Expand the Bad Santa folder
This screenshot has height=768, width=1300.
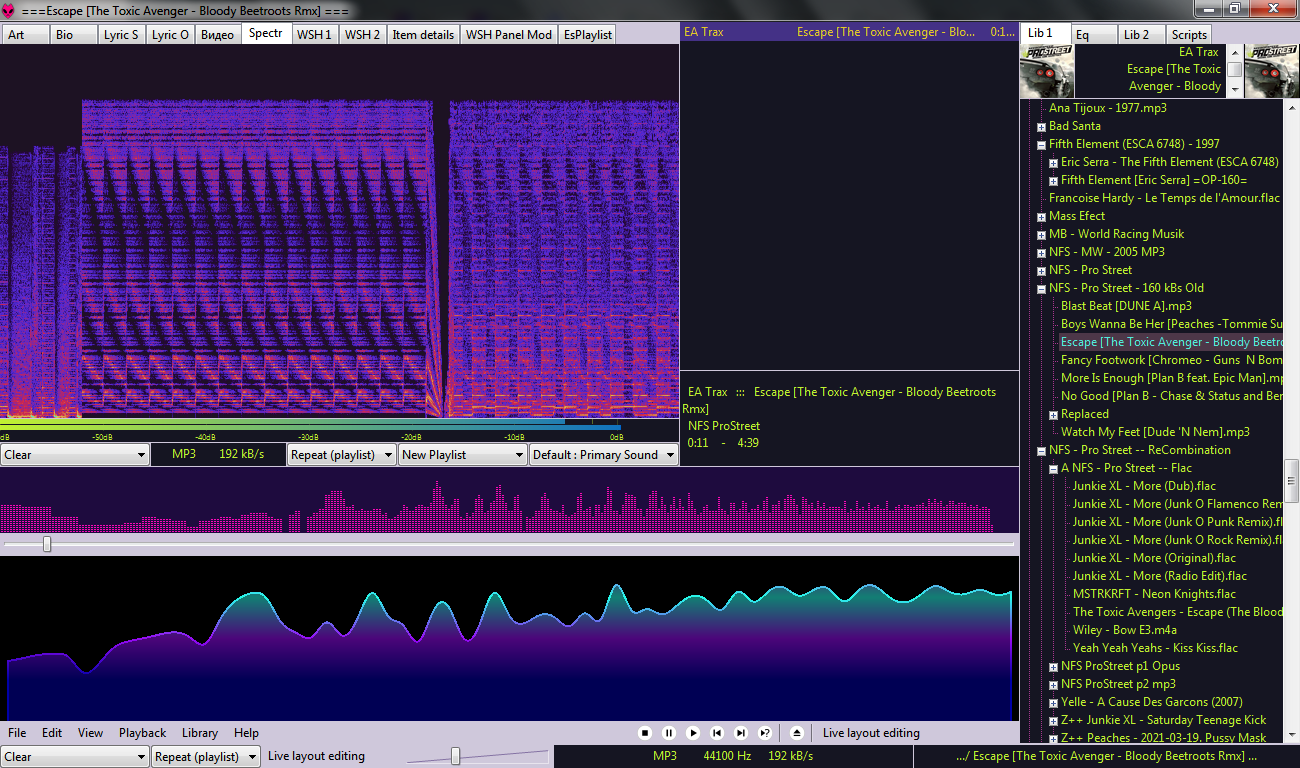click(x=1041, y=127)
